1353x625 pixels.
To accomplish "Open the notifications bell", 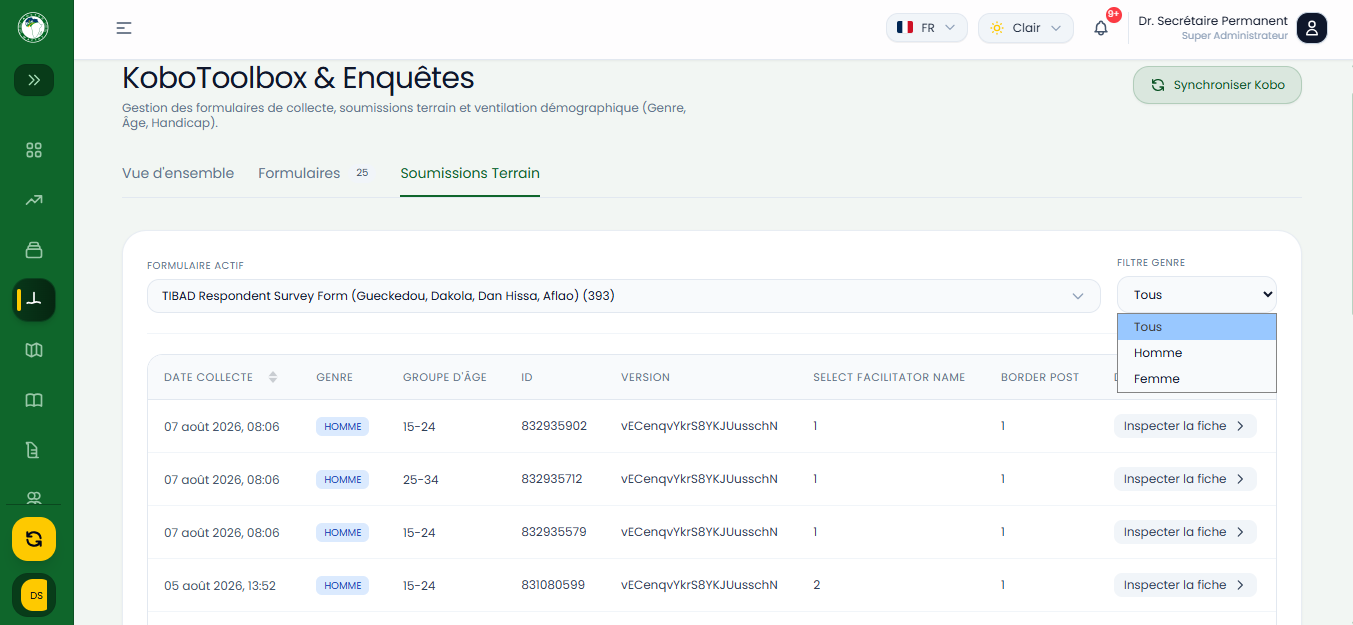I will point(1101,28).
